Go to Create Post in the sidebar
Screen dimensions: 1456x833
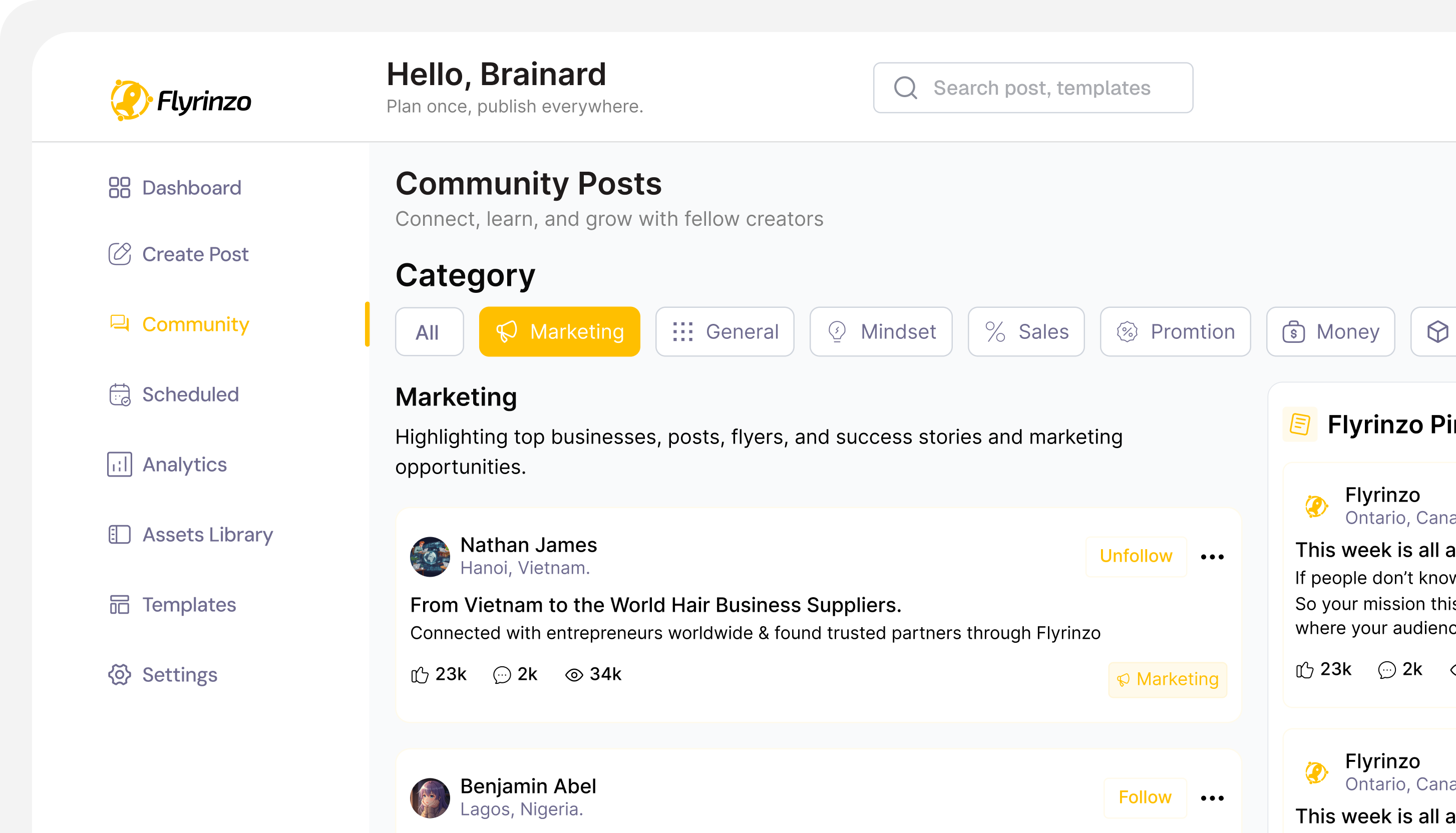(178, 253)
